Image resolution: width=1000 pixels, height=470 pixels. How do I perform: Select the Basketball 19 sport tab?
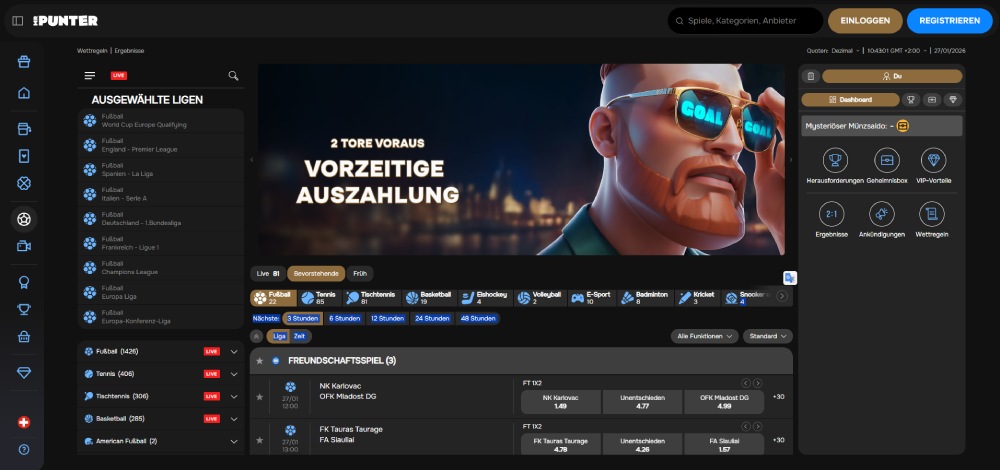click(x=429, y=298)
